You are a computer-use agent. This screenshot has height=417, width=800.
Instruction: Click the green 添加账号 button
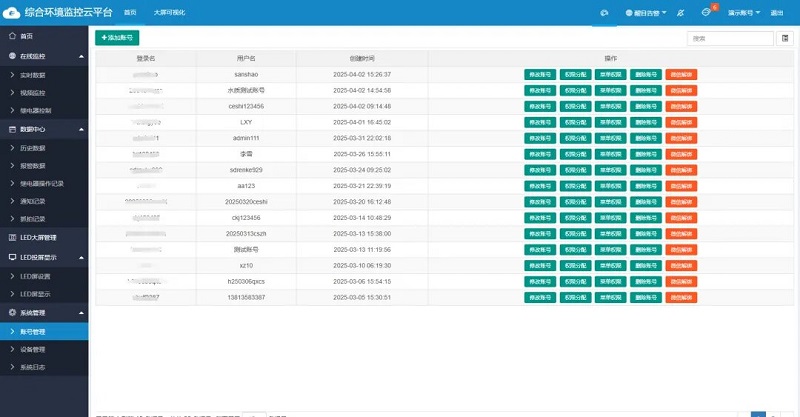tap(117, 37)
